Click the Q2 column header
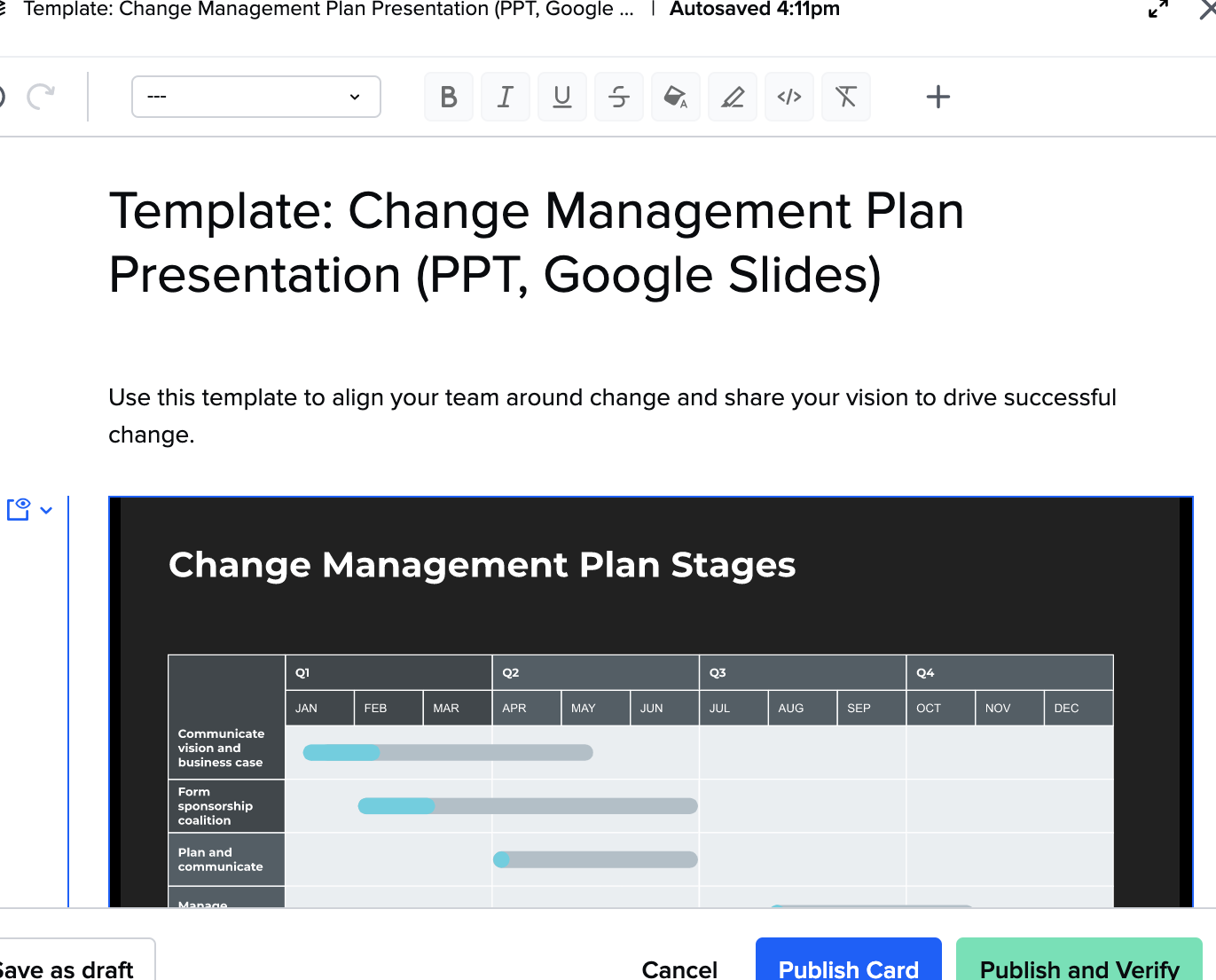 [596, 672]
